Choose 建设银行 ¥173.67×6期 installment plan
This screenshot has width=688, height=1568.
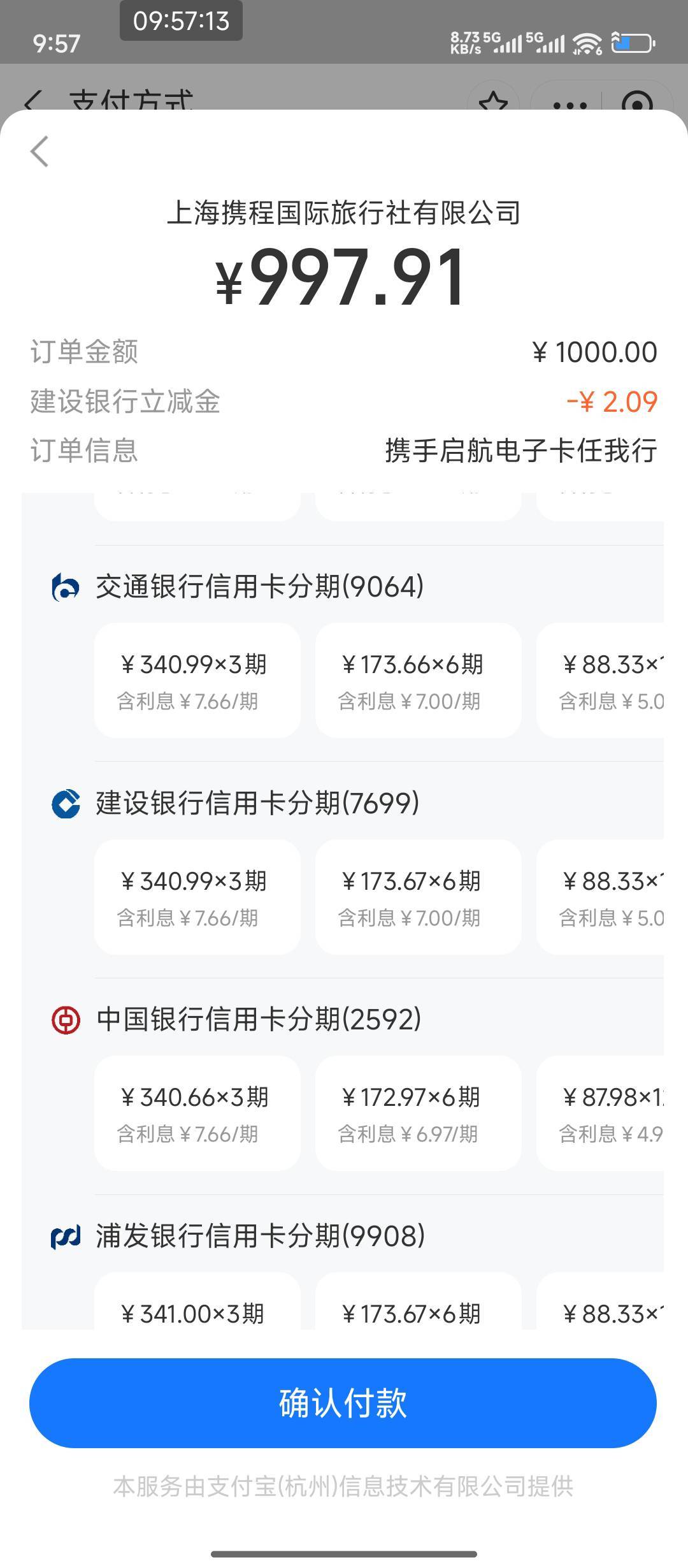418,897
